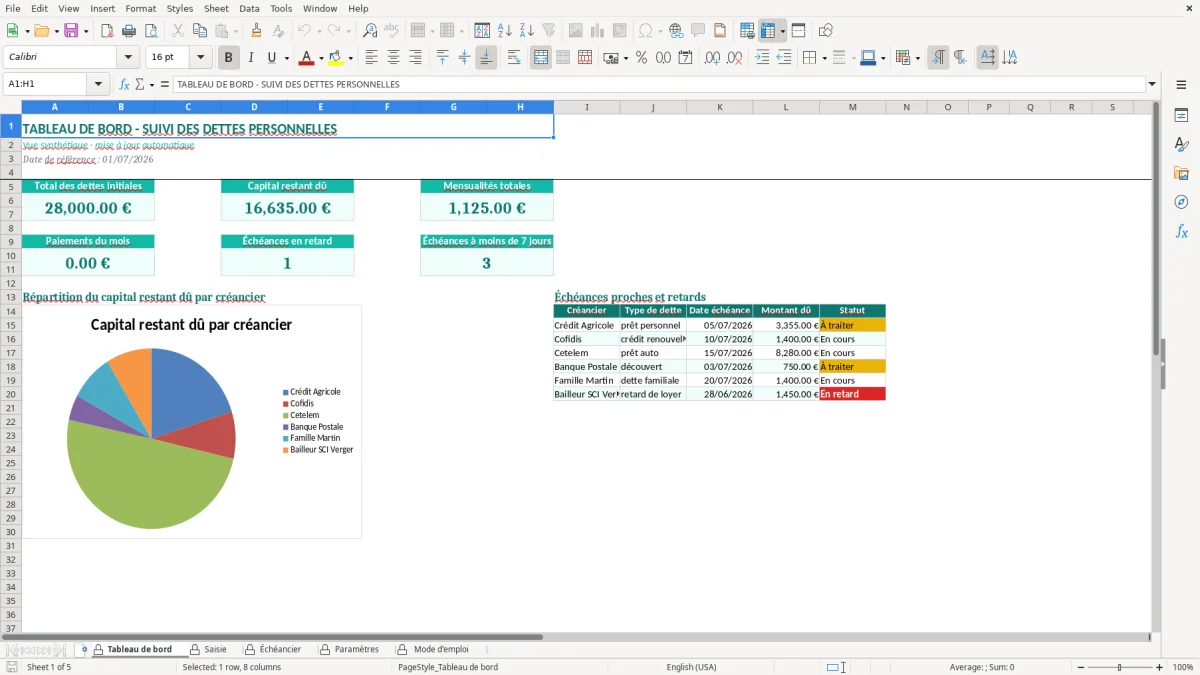Select column header K
The width and height of the screenshot is (1200, 675).
coord(720,107)
